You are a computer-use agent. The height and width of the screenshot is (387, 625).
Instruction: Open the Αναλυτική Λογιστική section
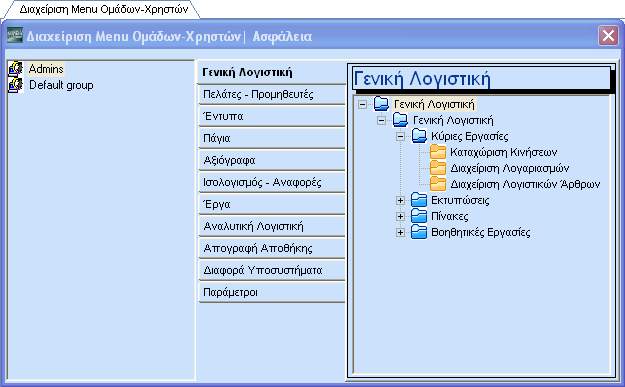[272, 226]
